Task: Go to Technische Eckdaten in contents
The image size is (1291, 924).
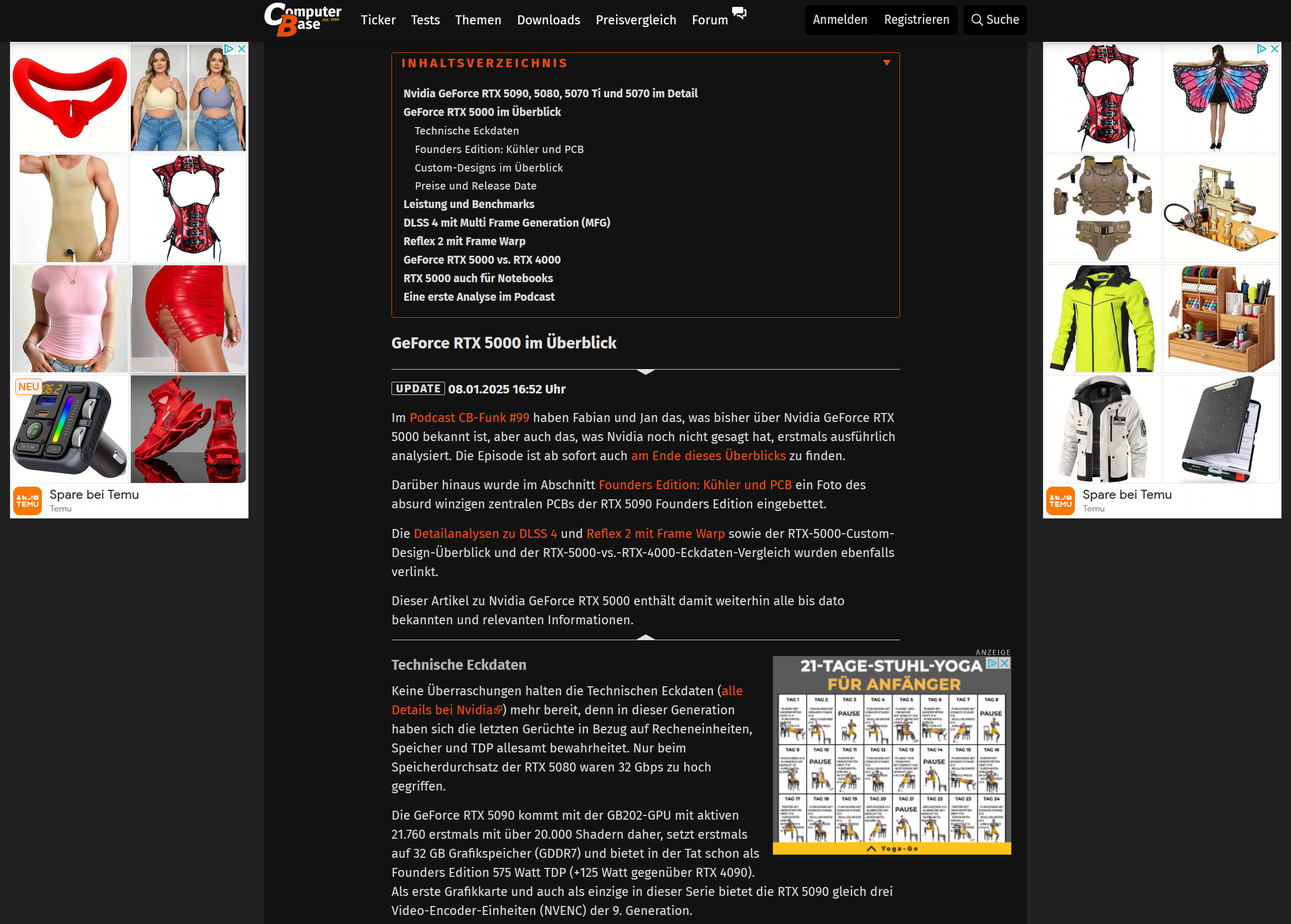Action: [466, 131]
